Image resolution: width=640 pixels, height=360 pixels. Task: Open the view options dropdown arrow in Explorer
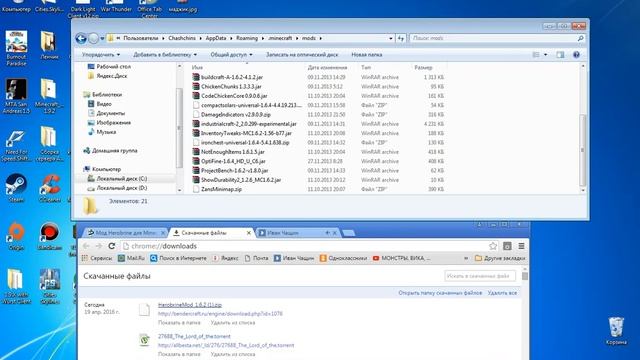point(545,55)
